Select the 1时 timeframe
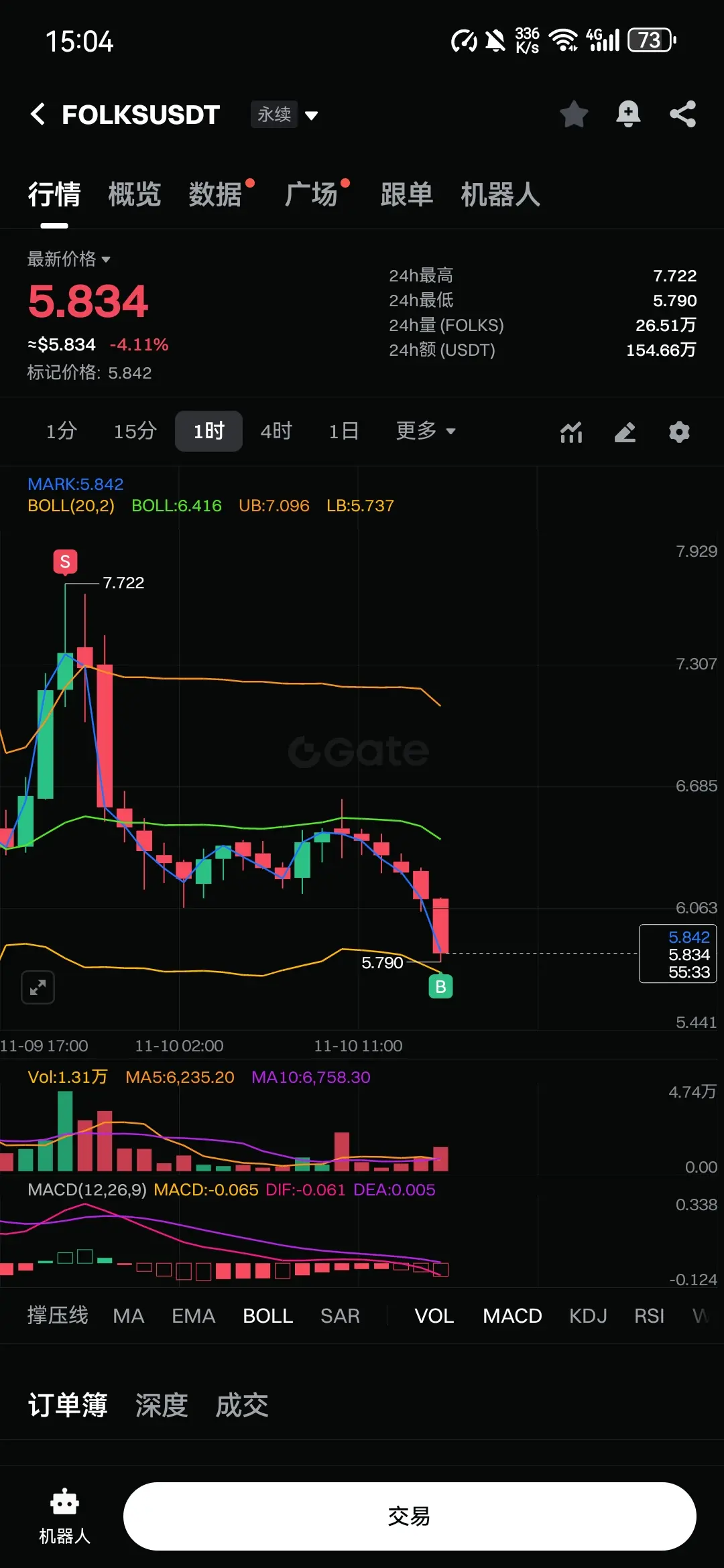Image resolution: width=724 pixels, height=1568 pixels. [x=208, y=431]
